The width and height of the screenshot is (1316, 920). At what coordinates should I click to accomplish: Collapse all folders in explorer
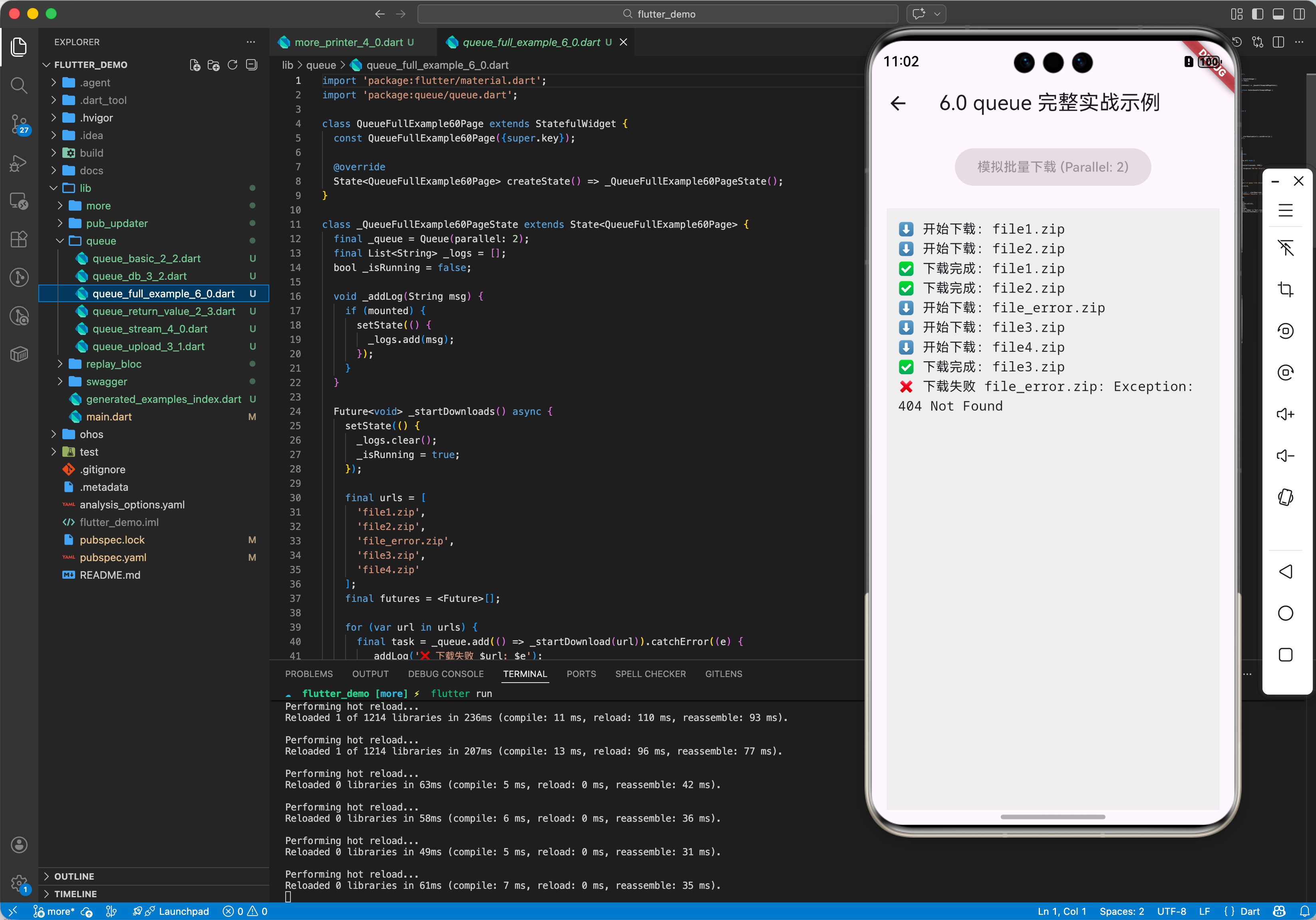tap(251, 65)
